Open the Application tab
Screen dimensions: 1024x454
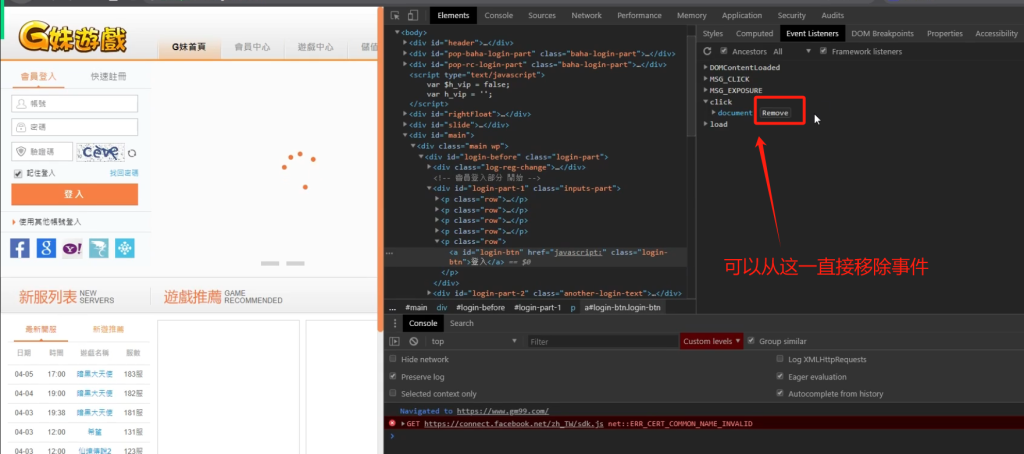[x=742, y=16]
